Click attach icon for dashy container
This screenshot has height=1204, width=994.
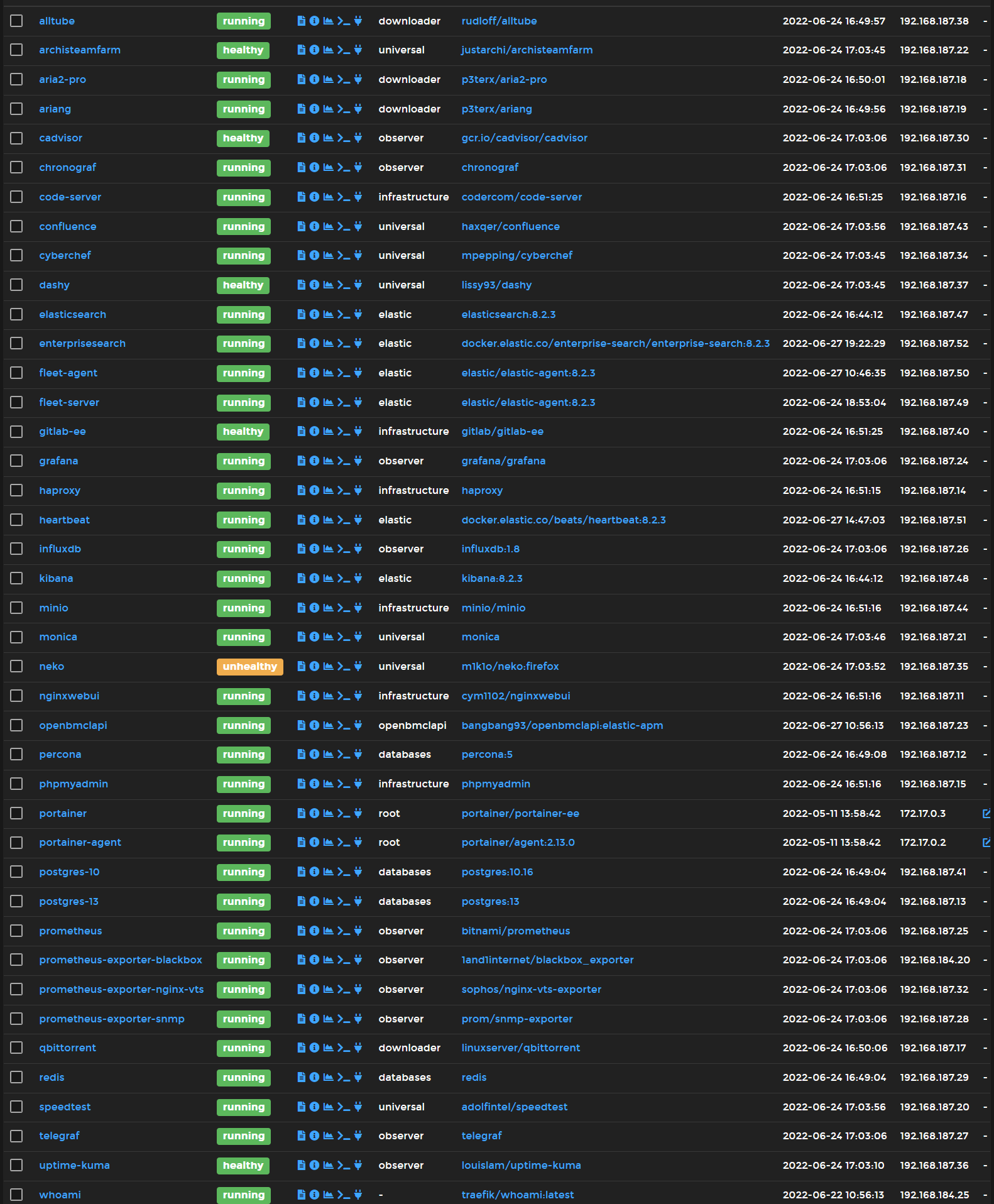pyautogui.click(x=358, y=285)
